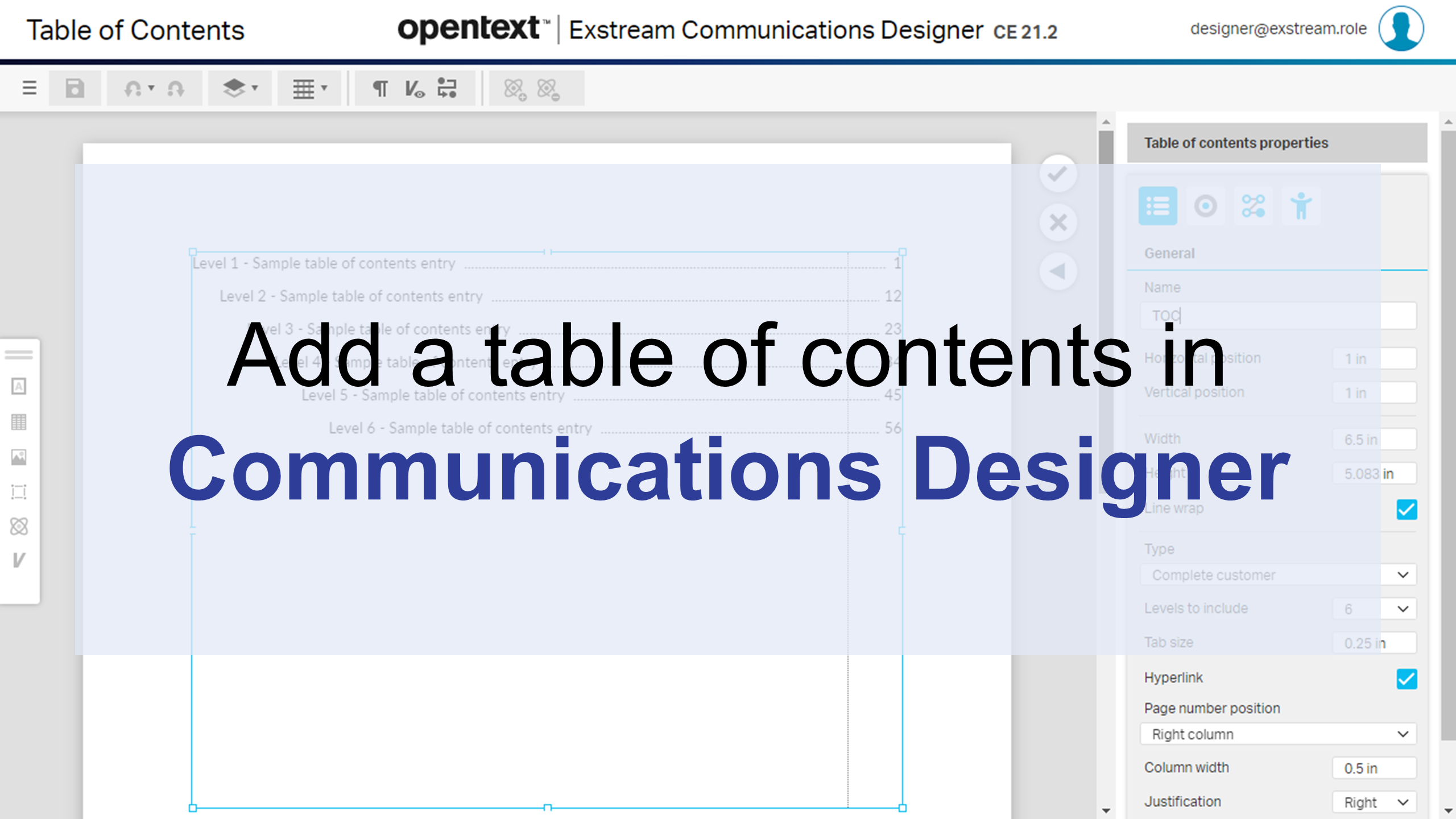Toggle the variable view icon
1456x819 pixels.
[x=414, y=89]
